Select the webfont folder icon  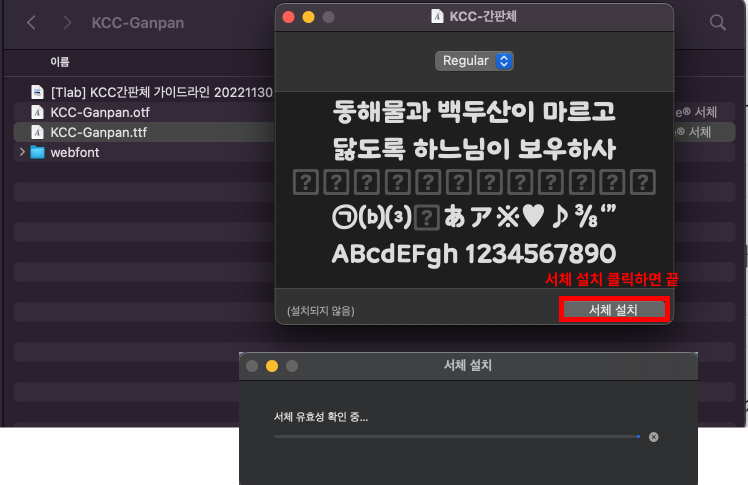[37, 152]
